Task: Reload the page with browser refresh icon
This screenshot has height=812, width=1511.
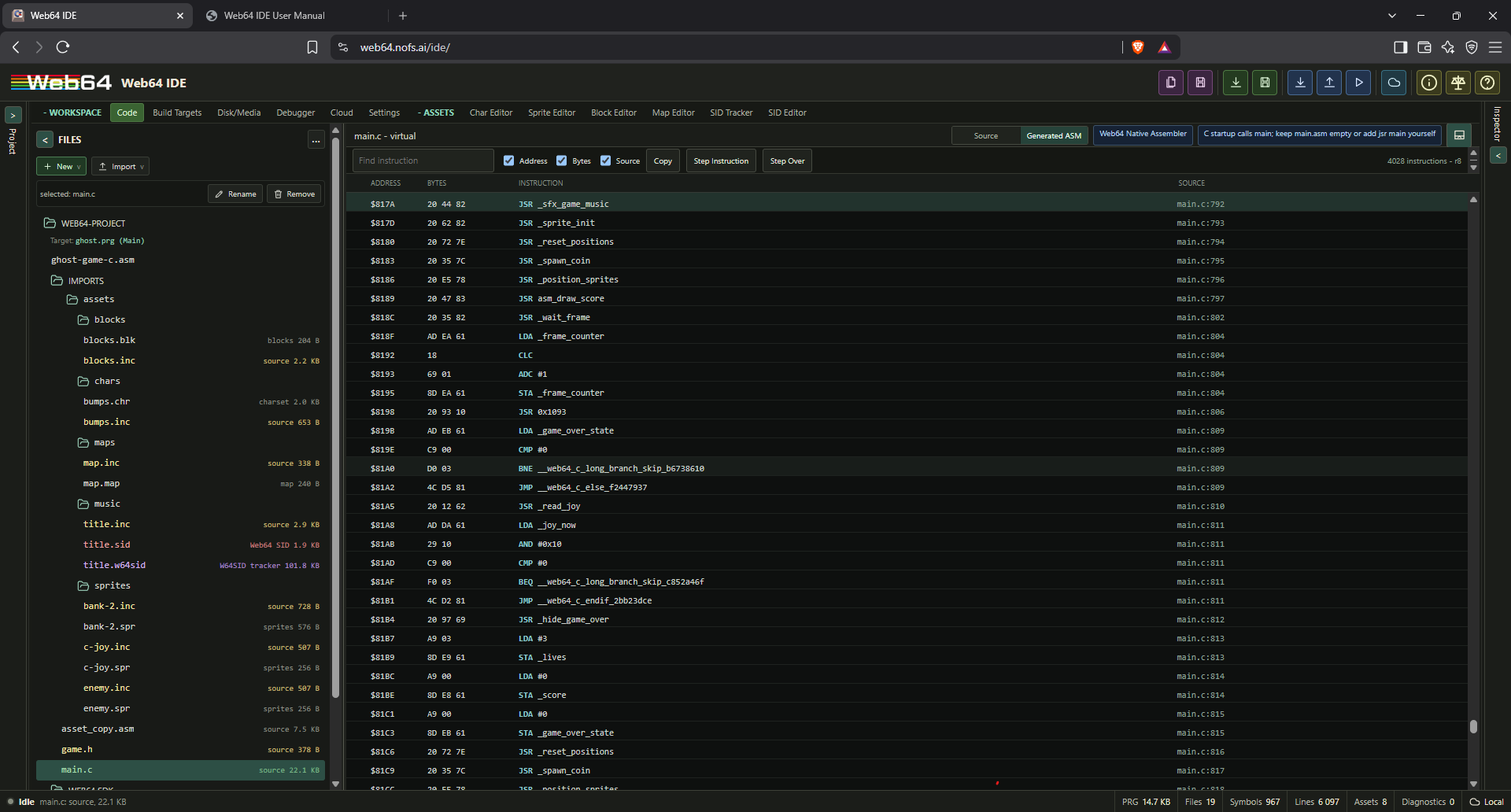Action: pos(63,47)
